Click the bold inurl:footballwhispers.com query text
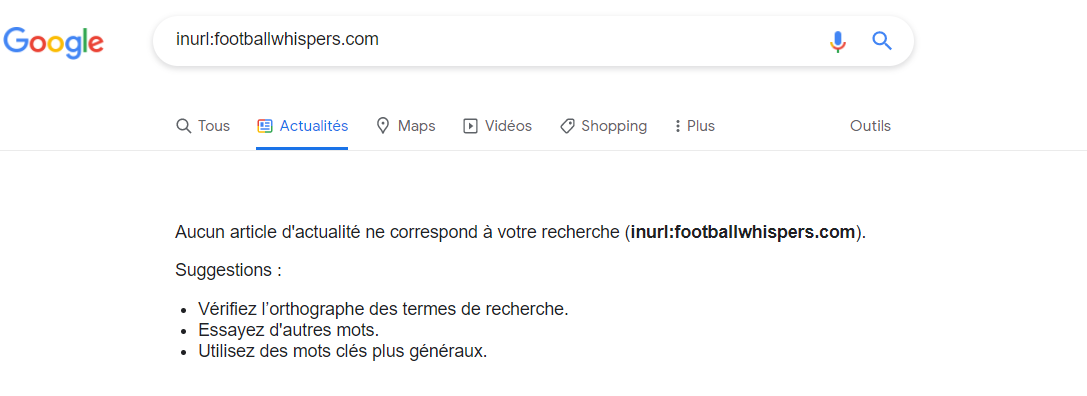1087x396 pixels. [742, 232]
